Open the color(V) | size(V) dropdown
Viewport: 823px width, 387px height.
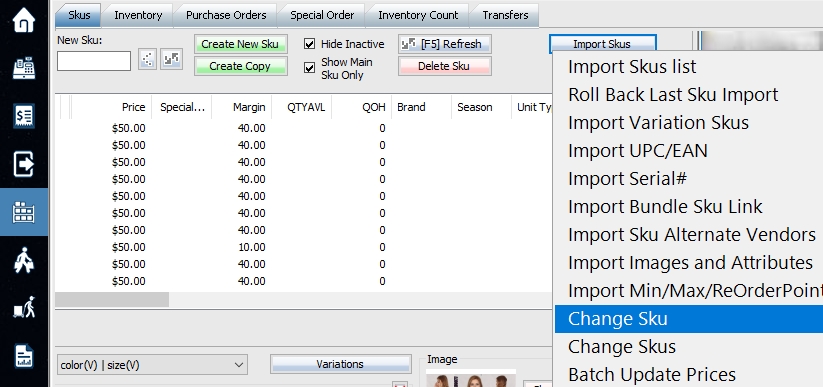click(x=152, y=364)
